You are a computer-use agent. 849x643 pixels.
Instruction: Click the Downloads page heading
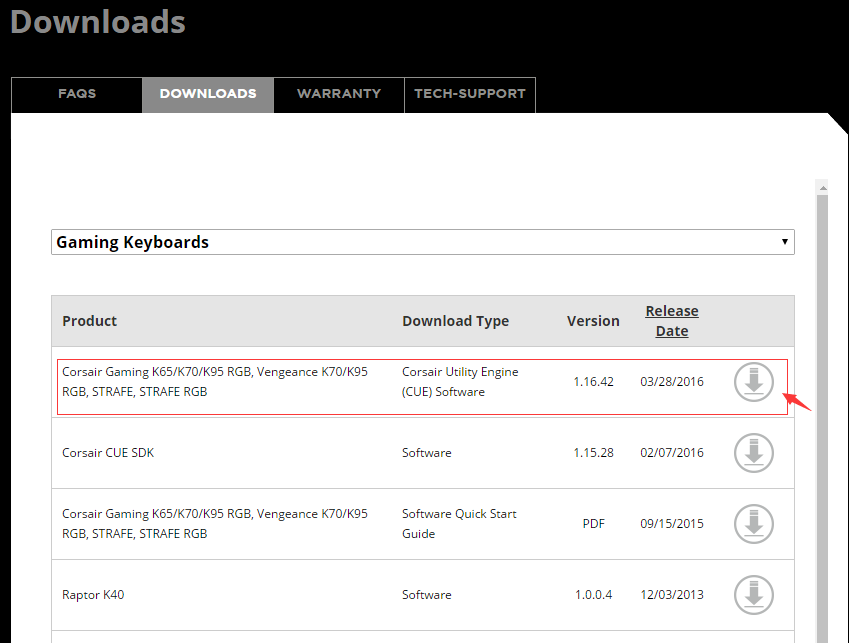point(98,22)
